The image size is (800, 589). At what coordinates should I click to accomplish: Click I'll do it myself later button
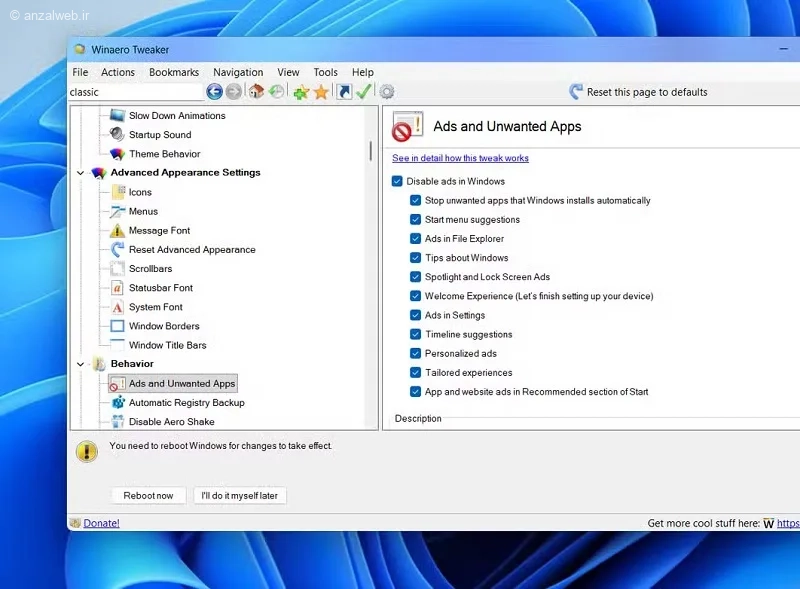click(x=239, y=496)
